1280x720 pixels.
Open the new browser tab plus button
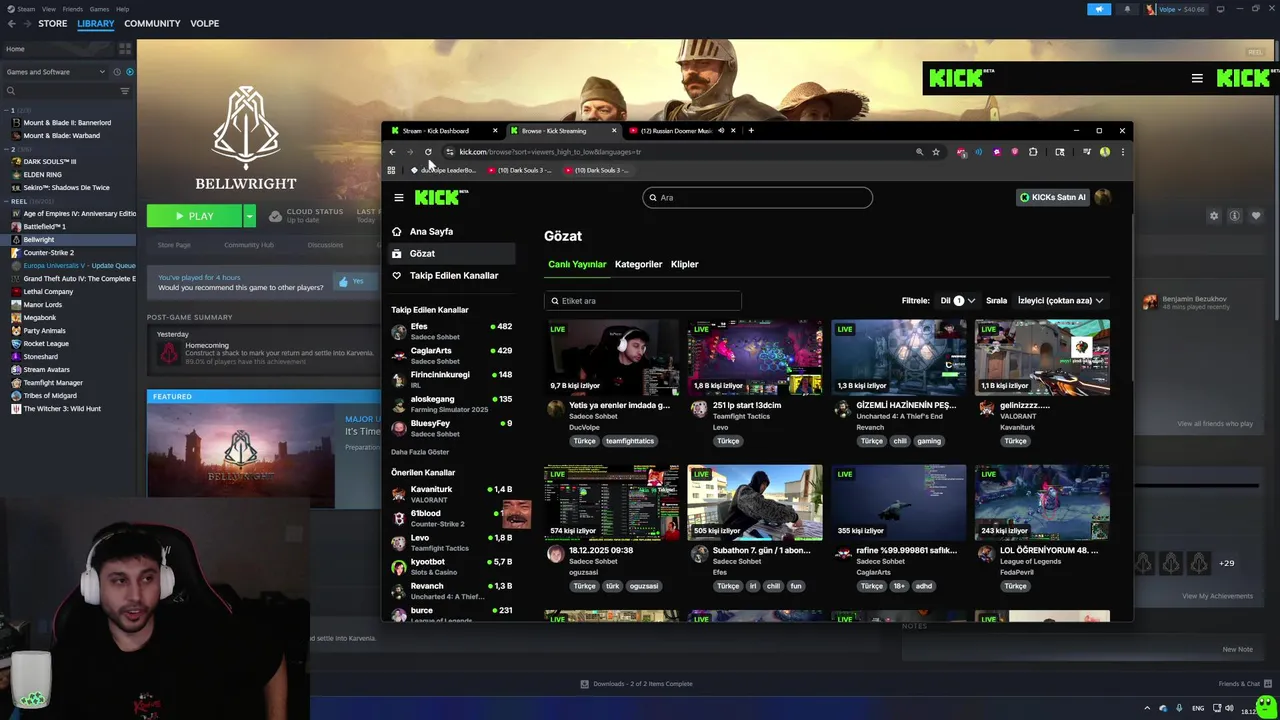coord(751,130)
